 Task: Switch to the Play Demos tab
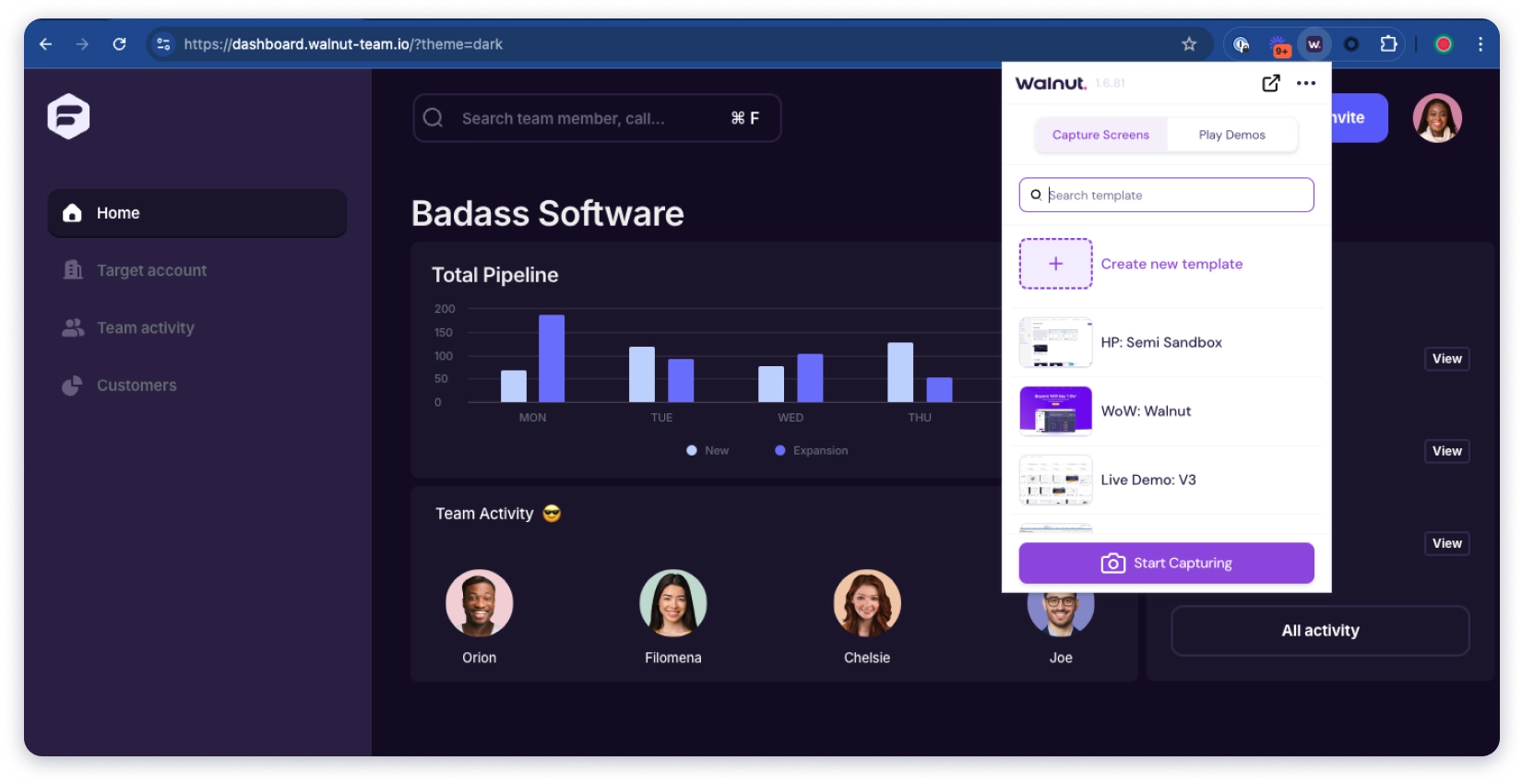tap(1231, 135)
